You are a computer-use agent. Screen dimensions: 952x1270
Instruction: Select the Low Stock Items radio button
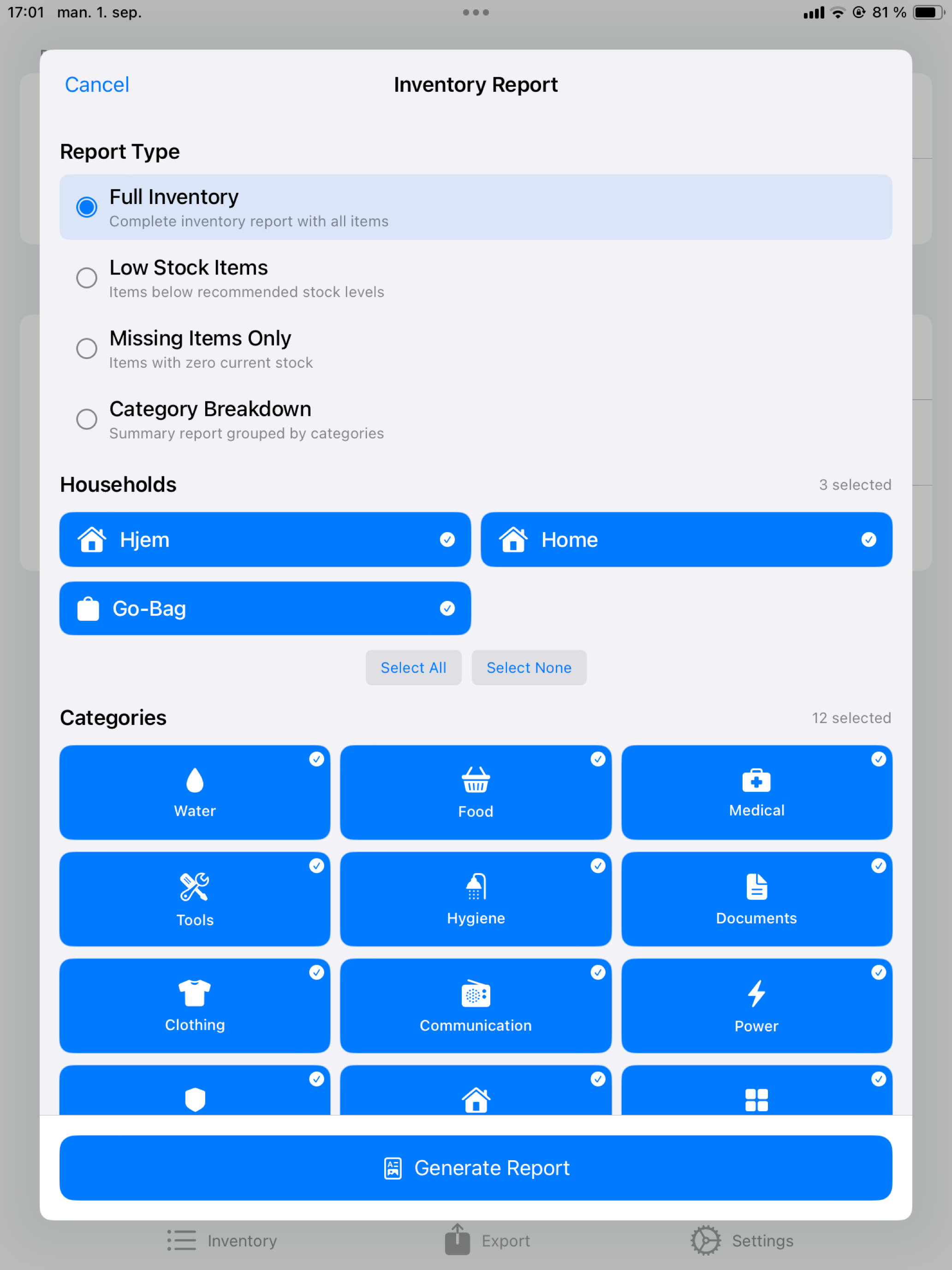[x=87, y=278]
